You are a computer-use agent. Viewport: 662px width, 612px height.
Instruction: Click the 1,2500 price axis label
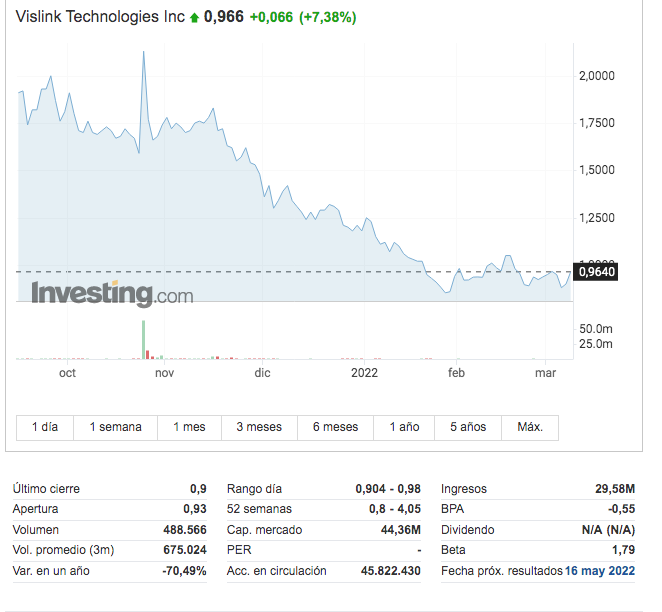click(597, 218)
